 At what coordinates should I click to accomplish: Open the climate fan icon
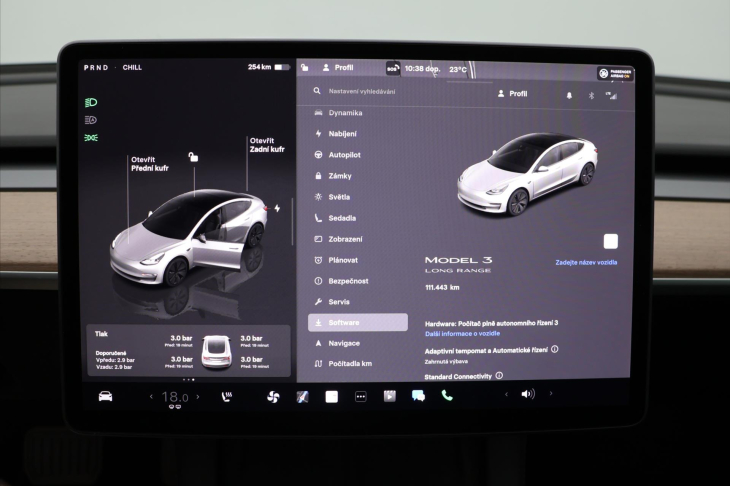click(273, 397)
